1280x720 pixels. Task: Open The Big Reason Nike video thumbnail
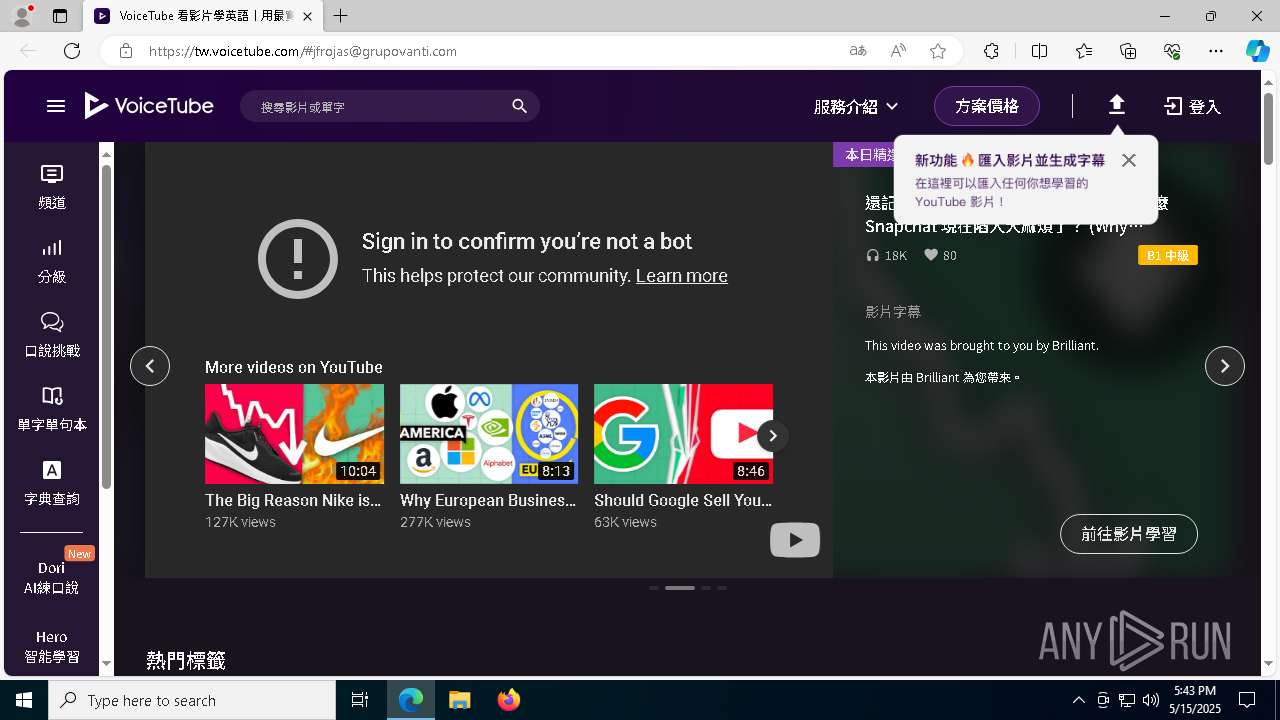294,434
